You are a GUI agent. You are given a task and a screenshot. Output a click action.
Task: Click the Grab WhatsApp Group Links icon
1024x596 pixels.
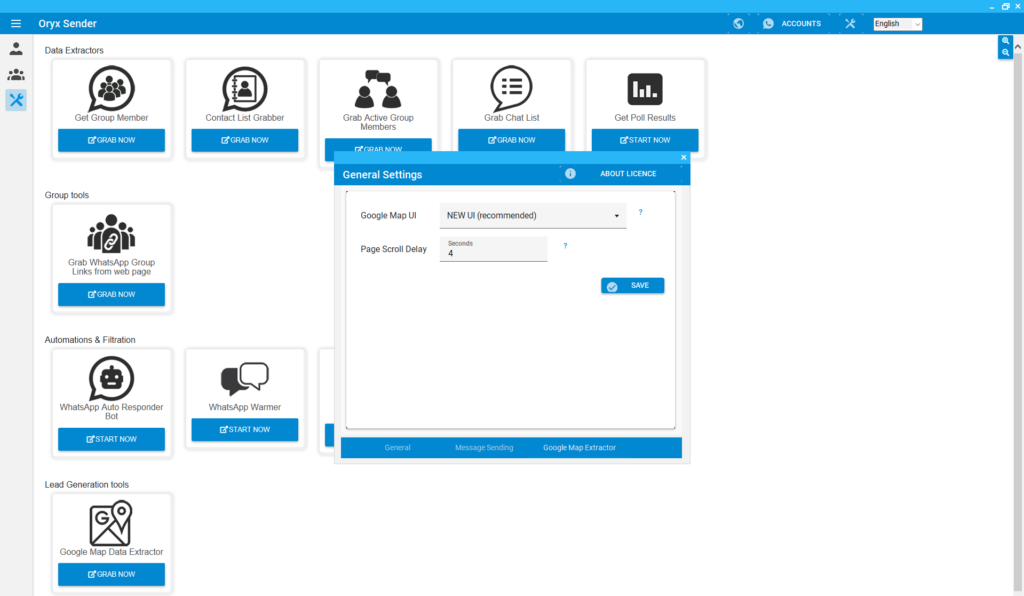click(112, 233)
